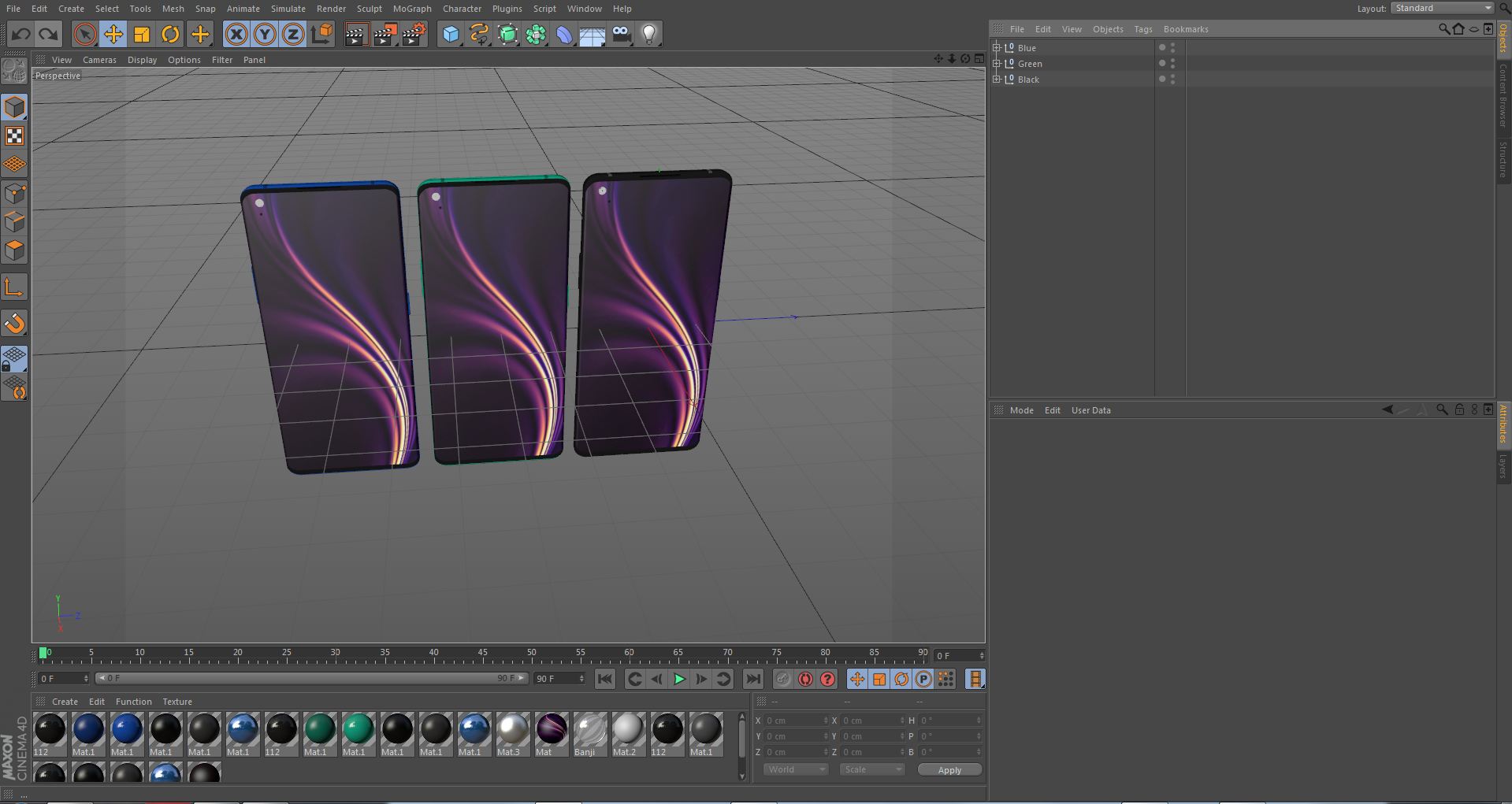This screenshot has height=804, width=1512.
Task: Click the Apply button
Action: 949,770
